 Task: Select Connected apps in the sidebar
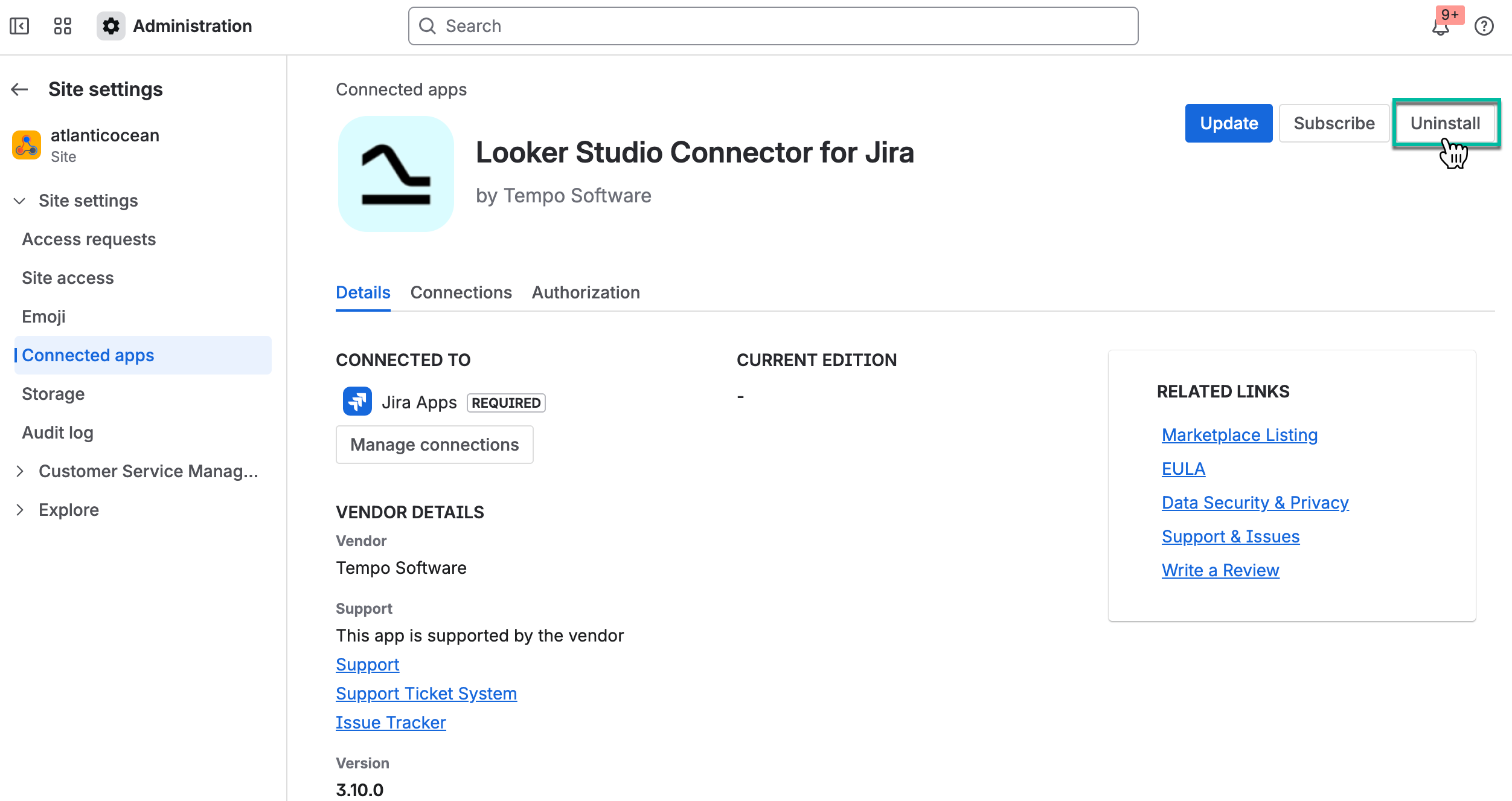click(88, 355)
